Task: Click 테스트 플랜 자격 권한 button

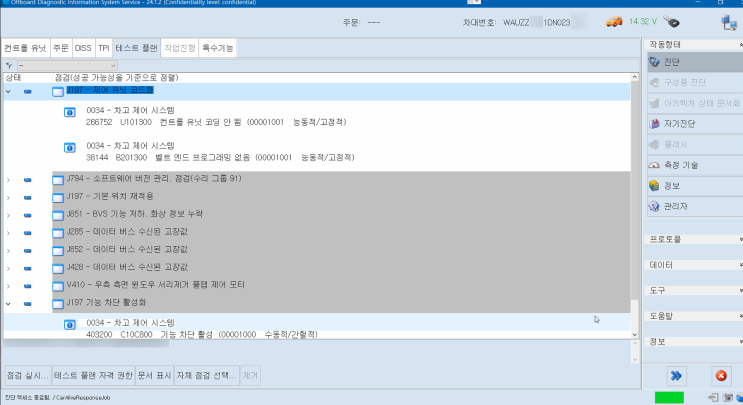Action: click(93, 376)
